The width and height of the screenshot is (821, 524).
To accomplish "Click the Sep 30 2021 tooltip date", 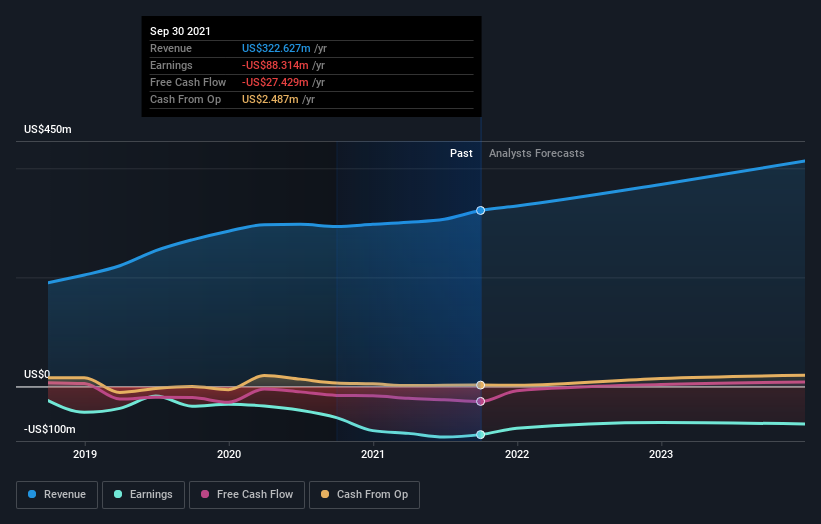I will (180, 31).
